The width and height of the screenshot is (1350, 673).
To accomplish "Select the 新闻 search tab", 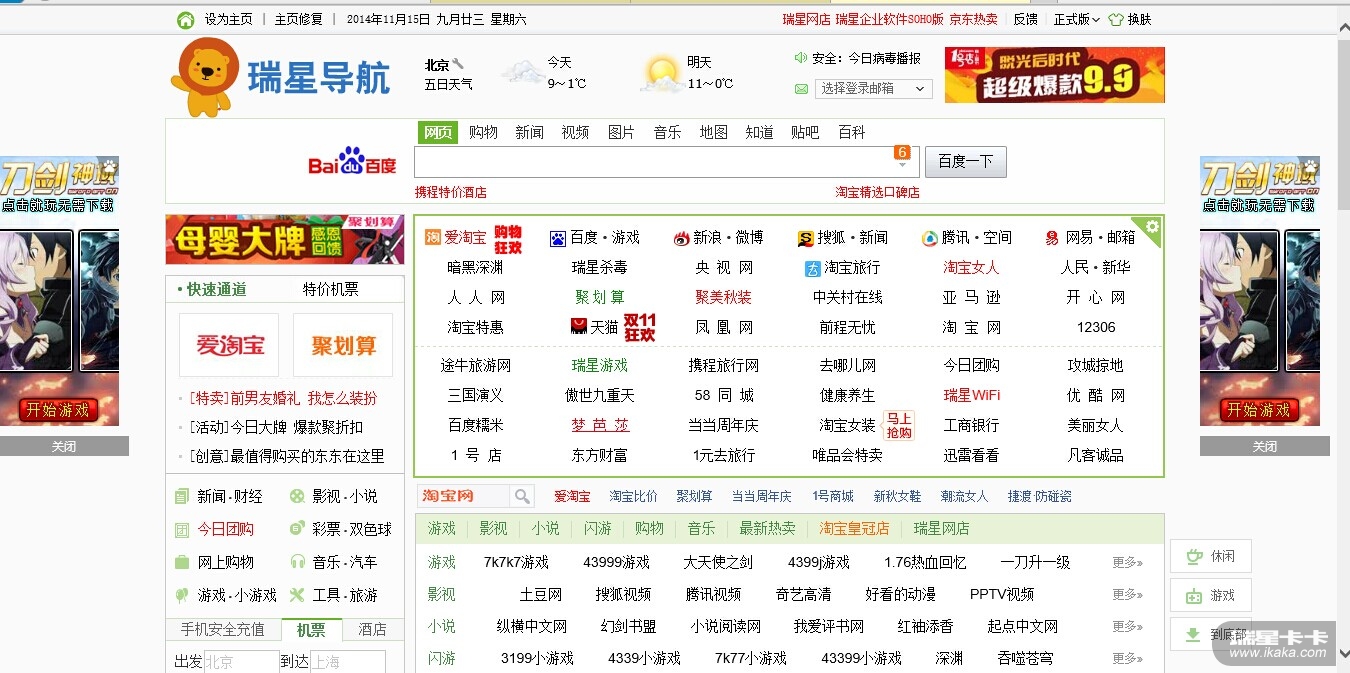I will 530,132.
